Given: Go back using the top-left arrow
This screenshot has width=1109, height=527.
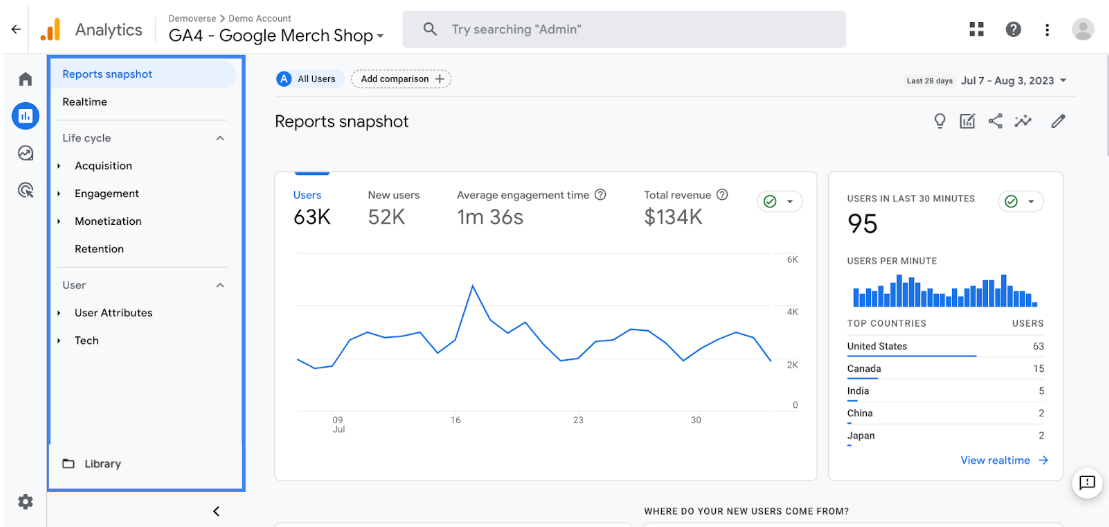Looking at the screenshot, I should coord(16,30).
